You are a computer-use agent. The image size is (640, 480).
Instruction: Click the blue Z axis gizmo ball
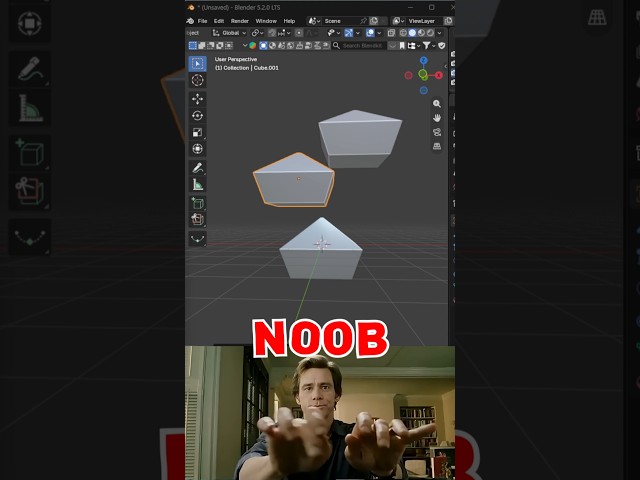(x=424, y=60)
